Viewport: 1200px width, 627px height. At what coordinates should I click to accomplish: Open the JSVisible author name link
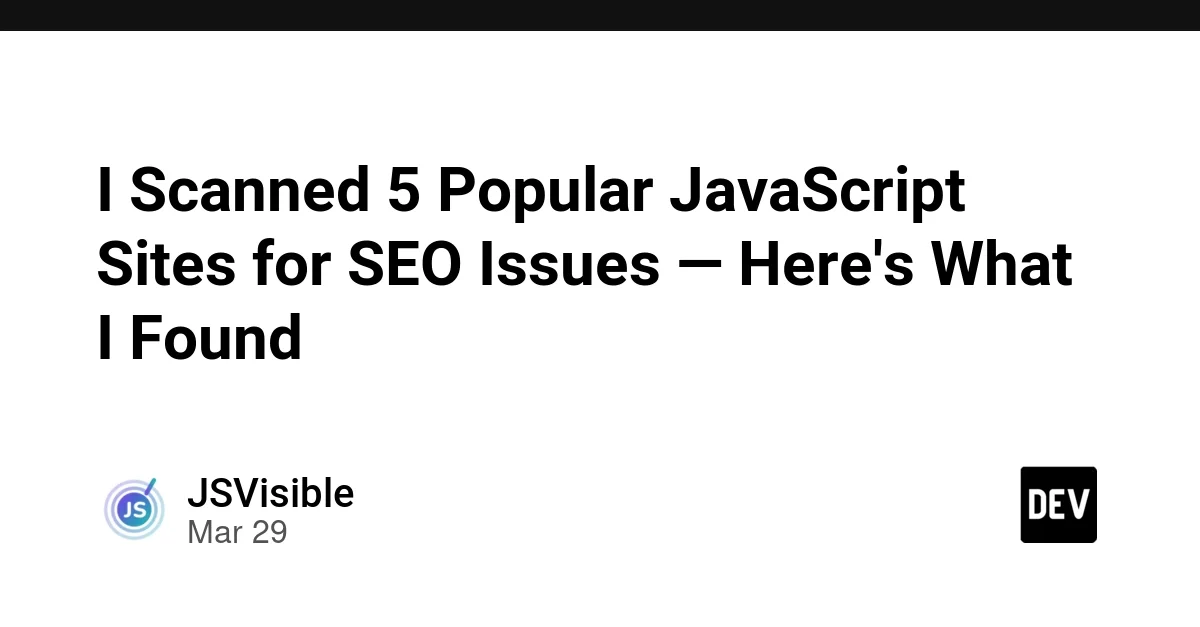270,493
